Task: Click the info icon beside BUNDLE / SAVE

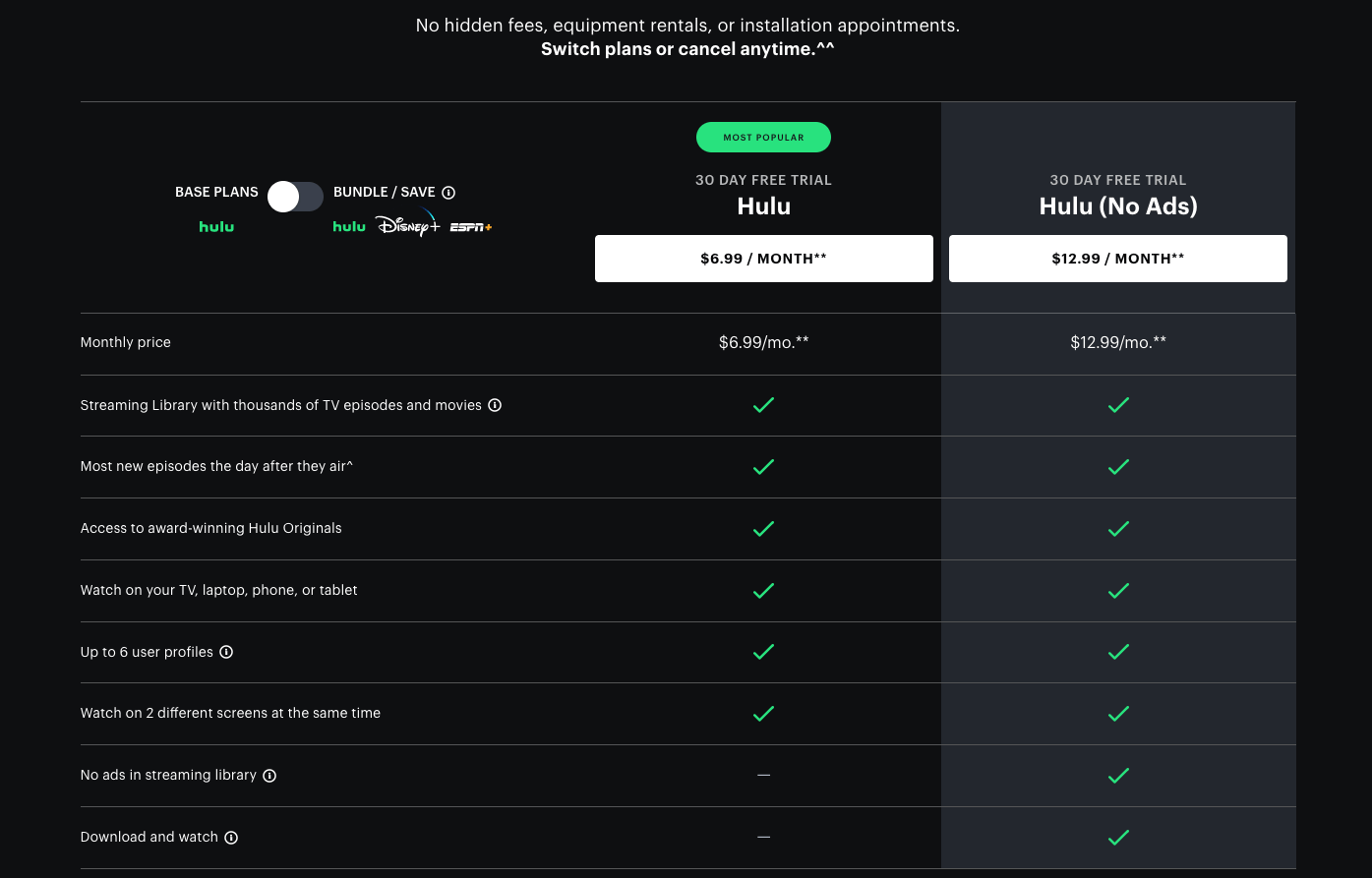Action: (x=448, y=192)
